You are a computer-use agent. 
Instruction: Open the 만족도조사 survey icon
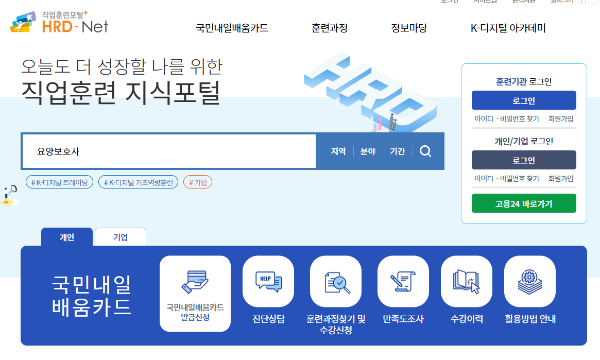[x=403, y=282]
